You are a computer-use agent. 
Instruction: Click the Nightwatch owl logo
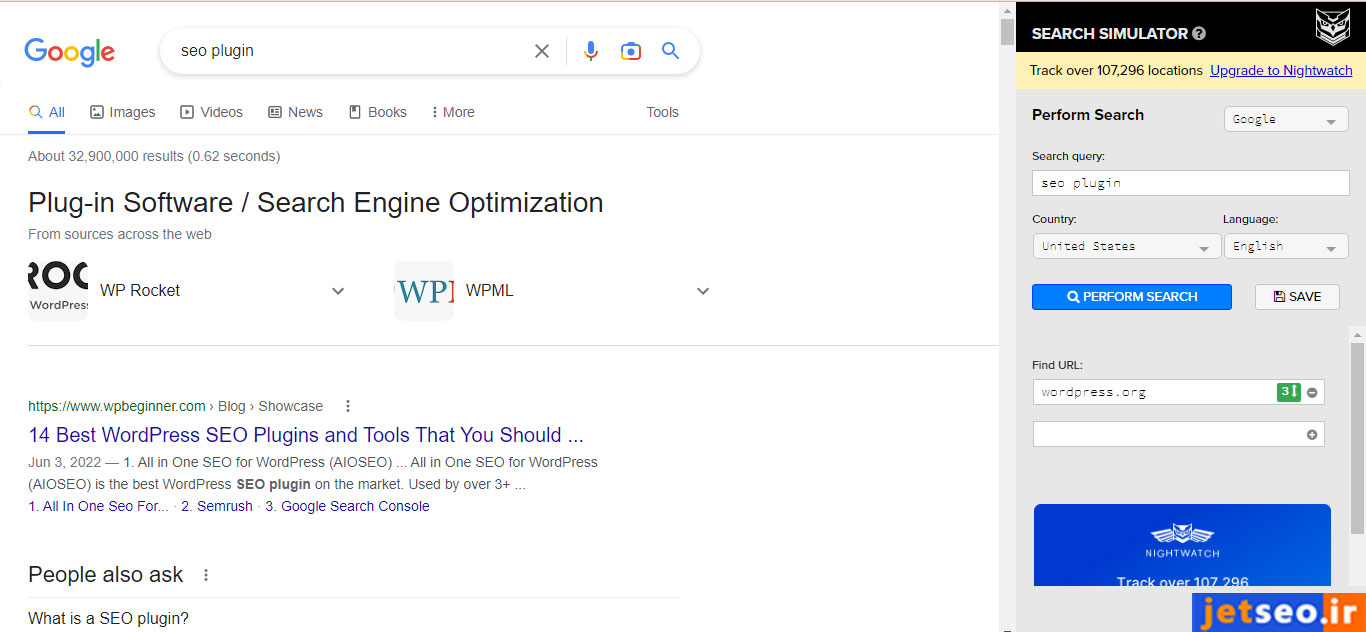[1332, 25]
